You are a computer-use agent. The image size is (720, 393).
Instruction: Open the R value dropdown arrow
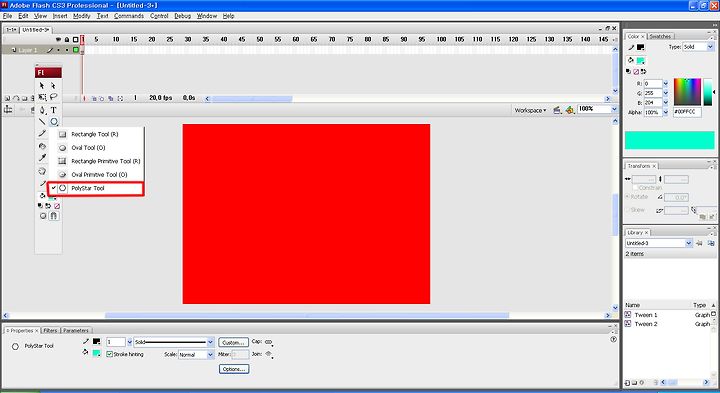click(665, 84)
